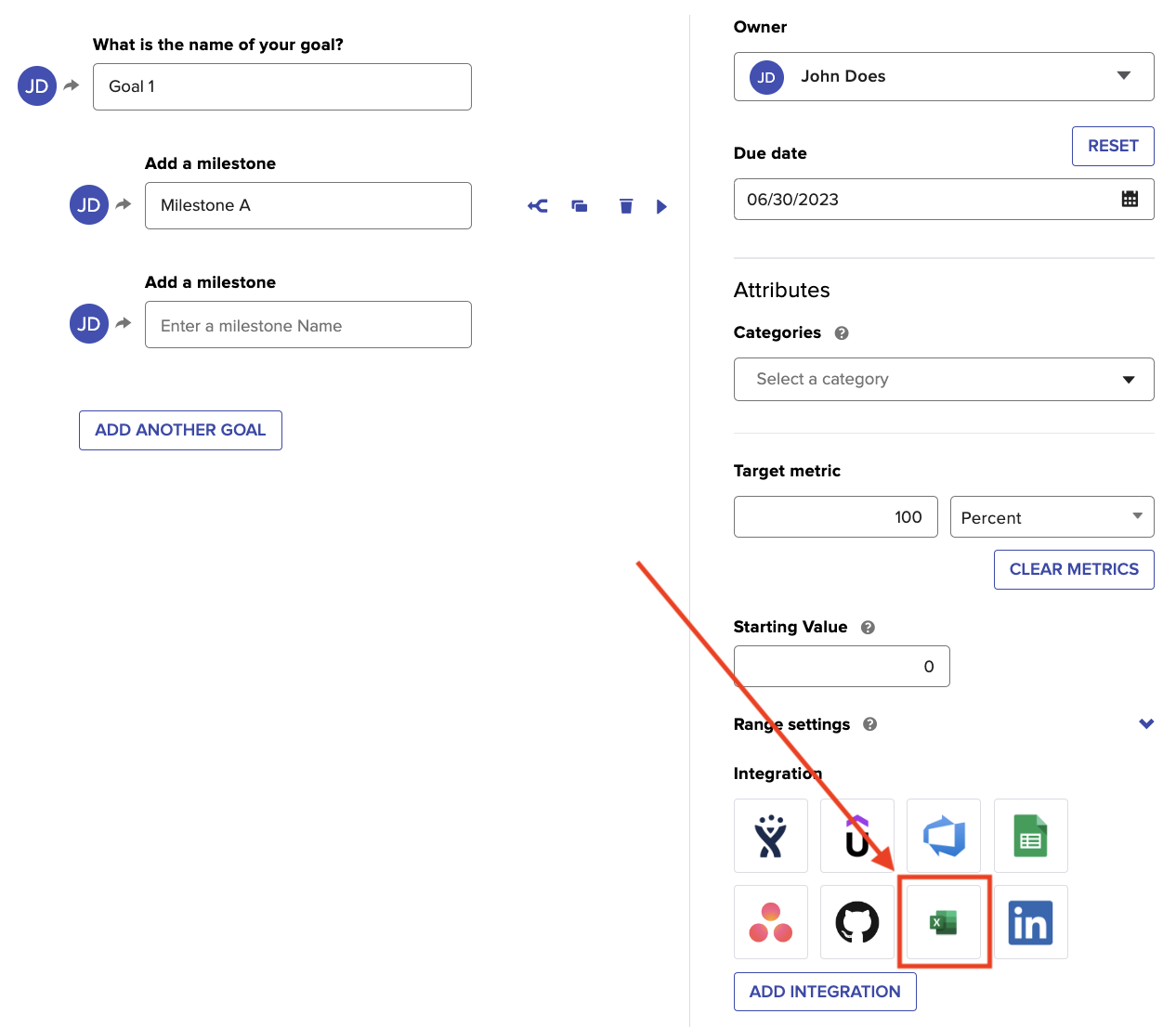
Task: Click the CLEAR METRICS button
Action: click(1074, 569)
